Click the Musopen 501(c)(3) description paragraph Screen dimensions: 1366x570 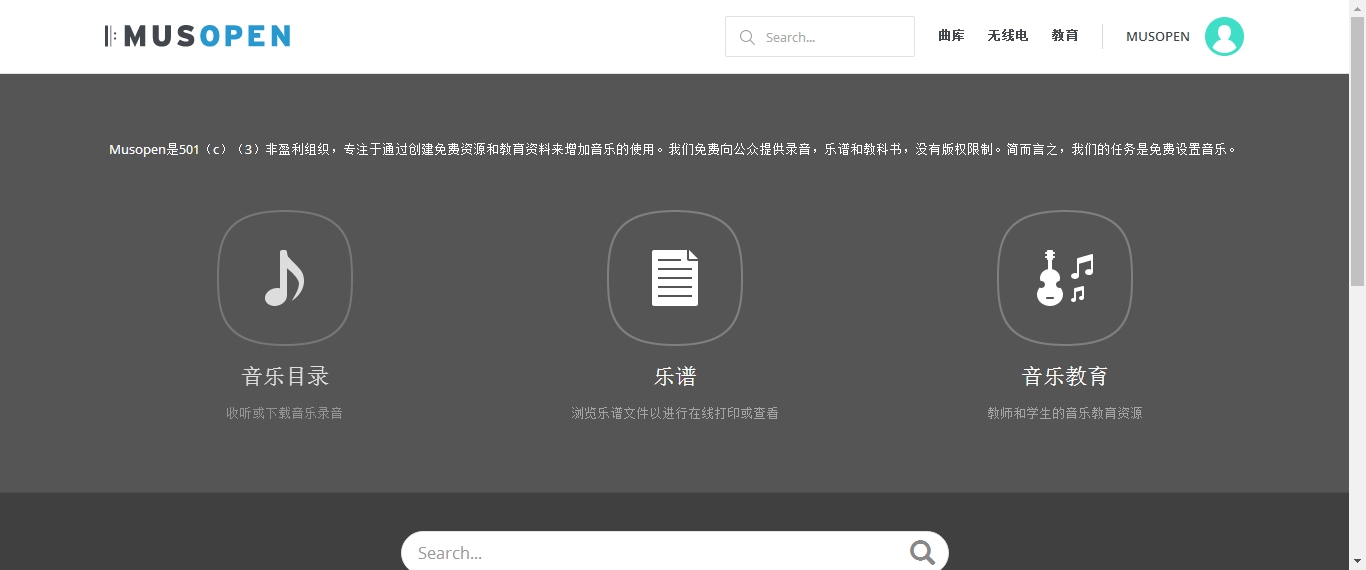pyautogui.click(x=675, y=150)
